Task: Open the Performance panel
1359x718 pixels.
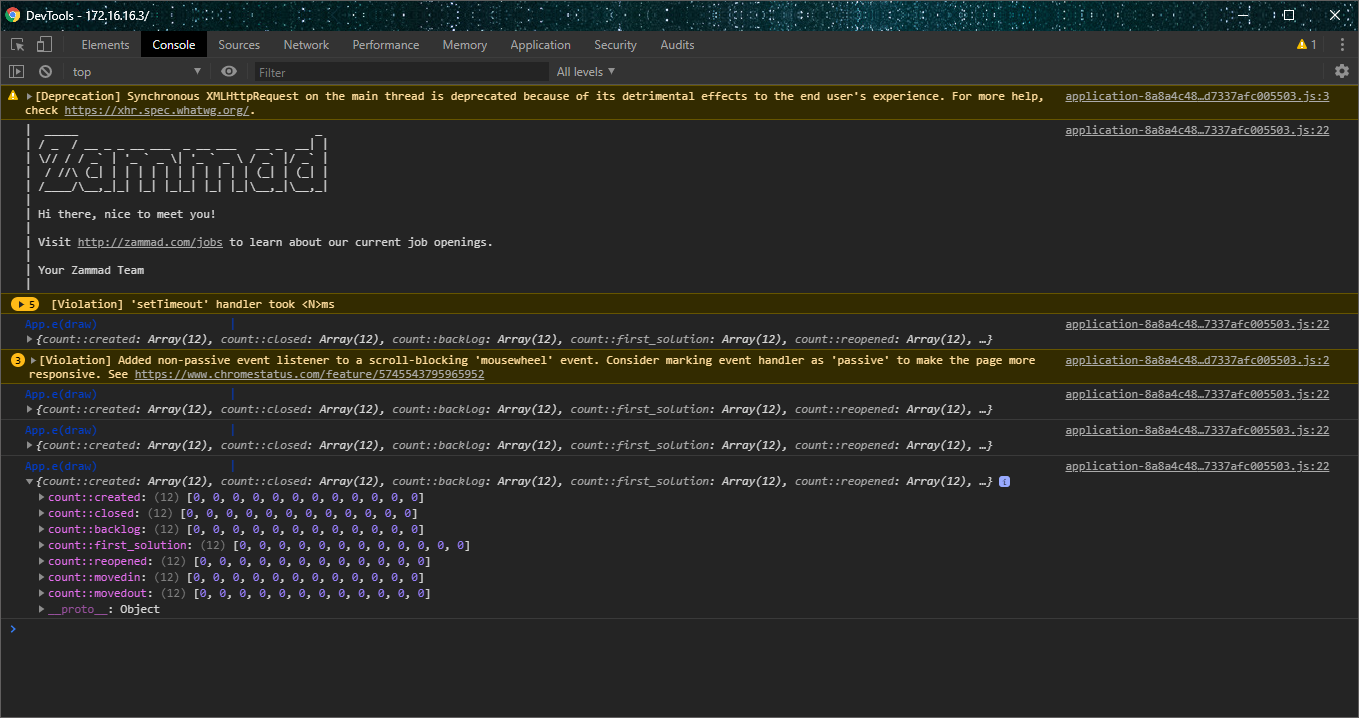Action: (385, 44)
